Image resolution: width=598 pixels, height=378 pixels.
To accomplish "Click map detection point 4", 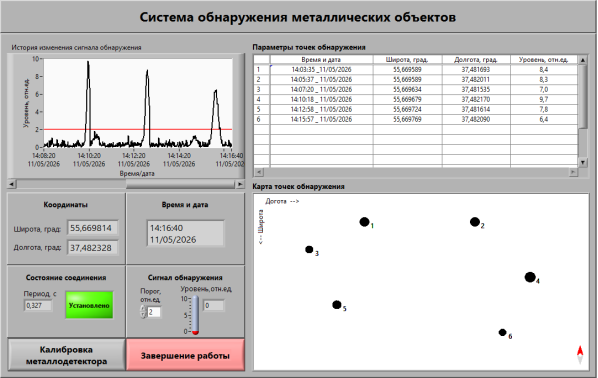I will click(x=530, y=277).
